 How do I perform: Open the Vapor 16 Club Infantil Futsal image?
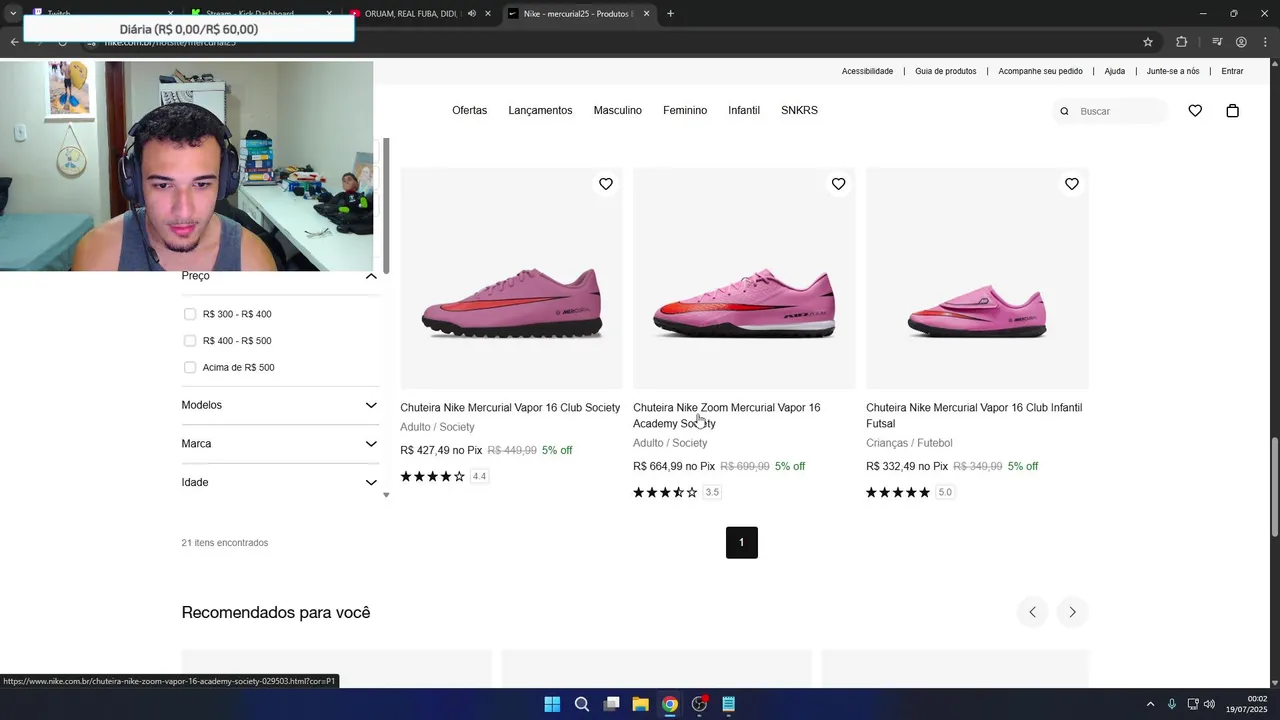(977, 278)
